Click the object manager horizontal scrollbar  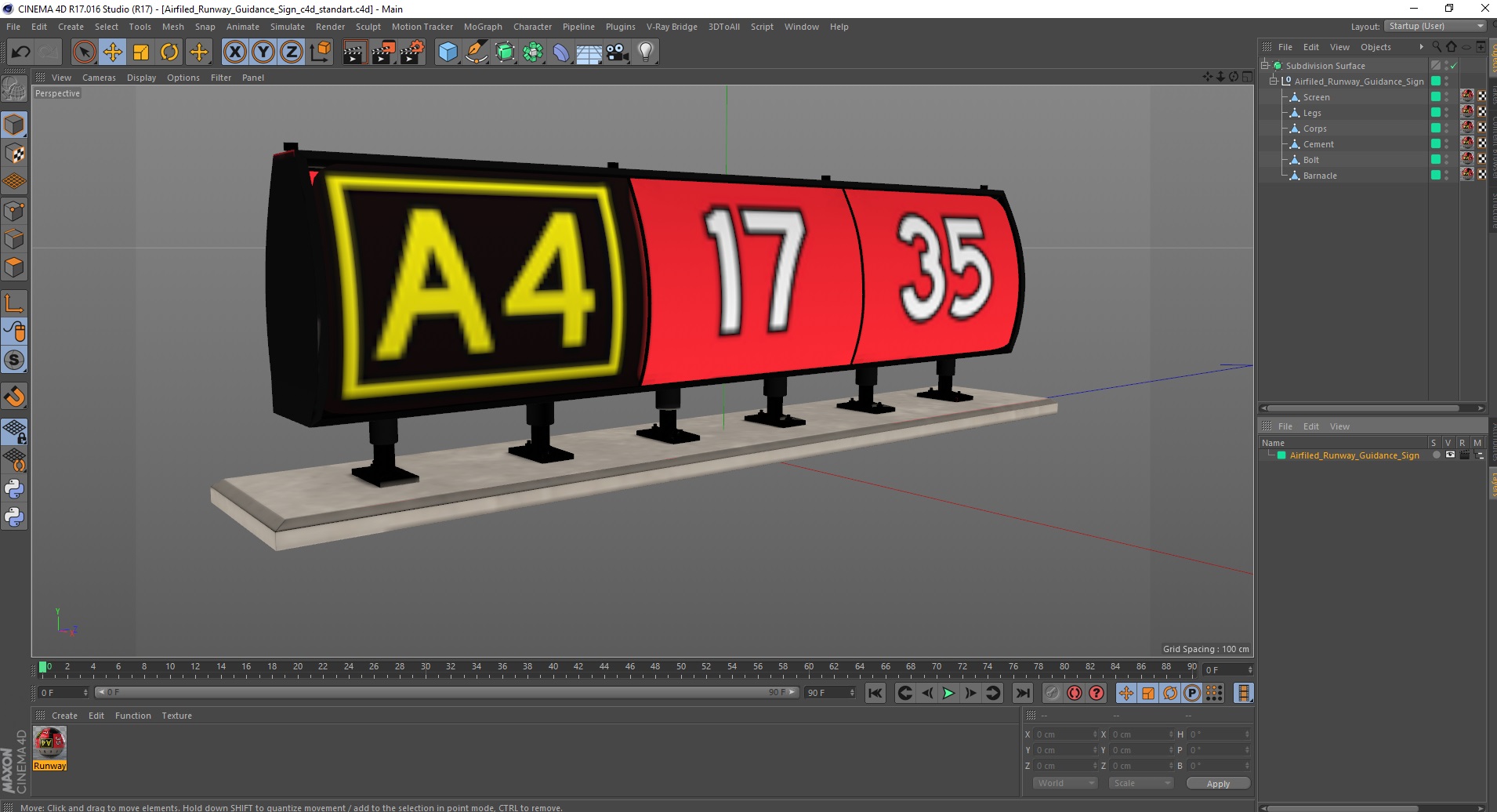click(x=1365, y=408)
